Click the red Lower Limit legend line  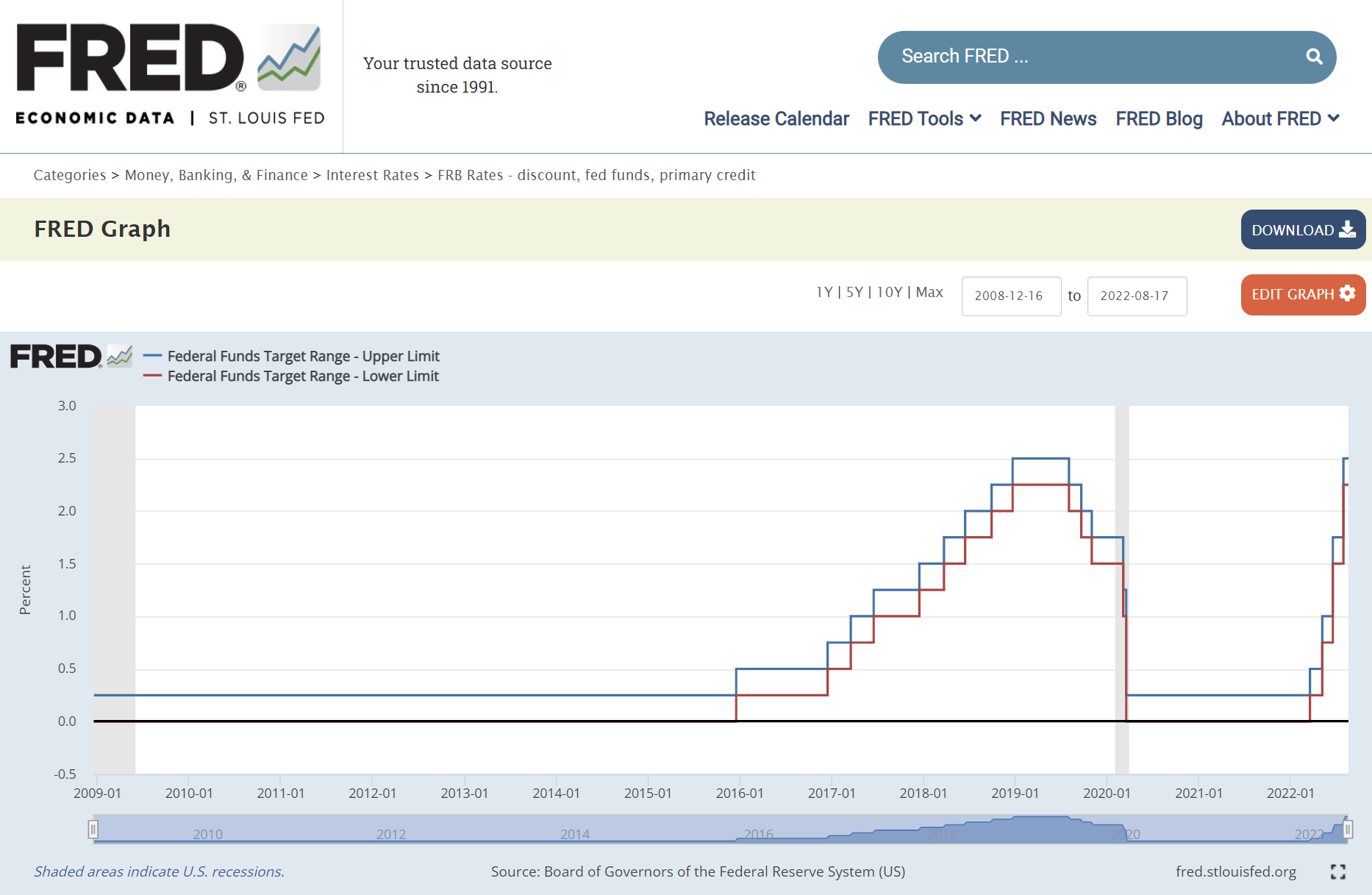[x=152, y=376]
